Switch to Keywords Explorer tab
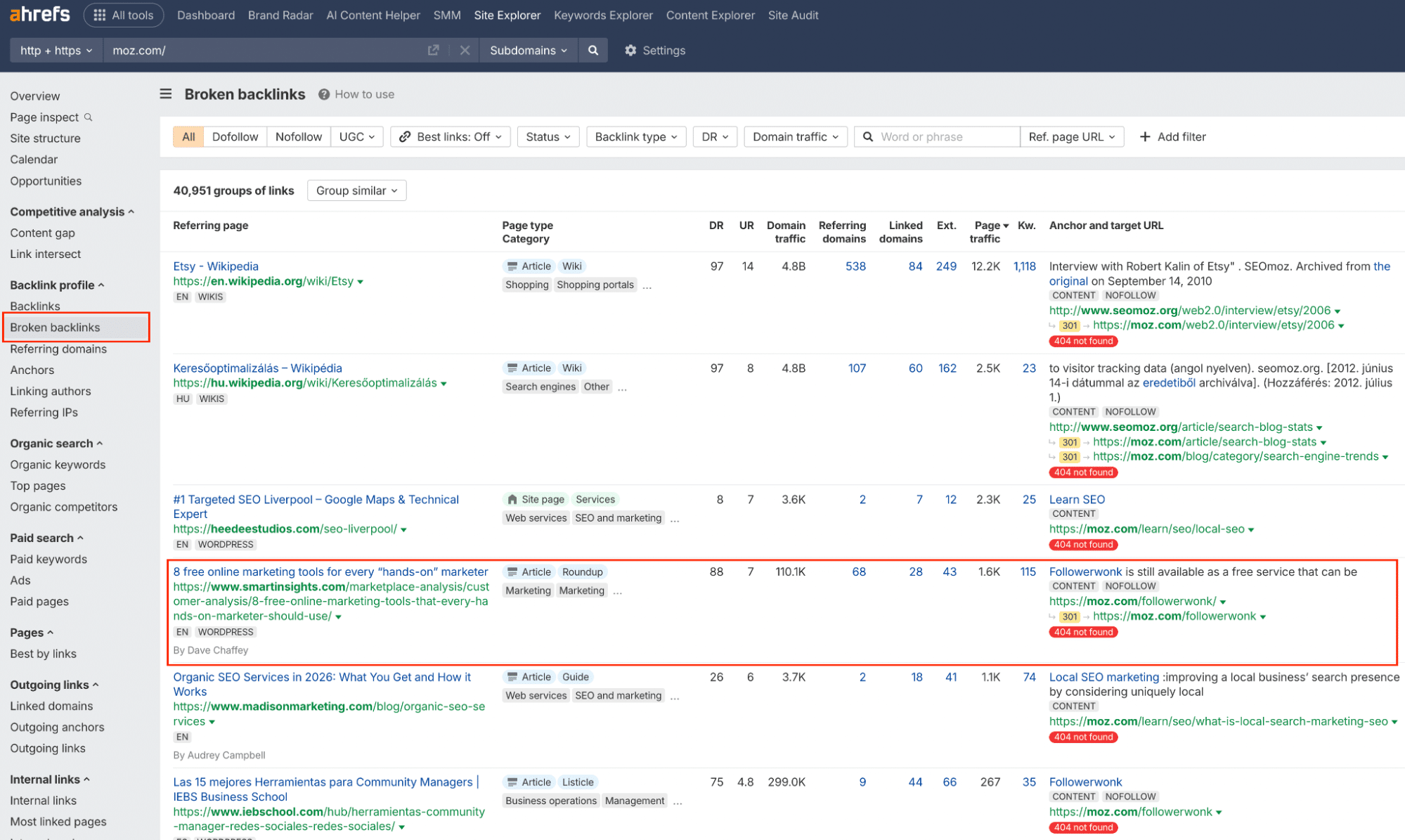Image resolution: width=1405 pixels, height=840 pixels. [x=603, y=15]
